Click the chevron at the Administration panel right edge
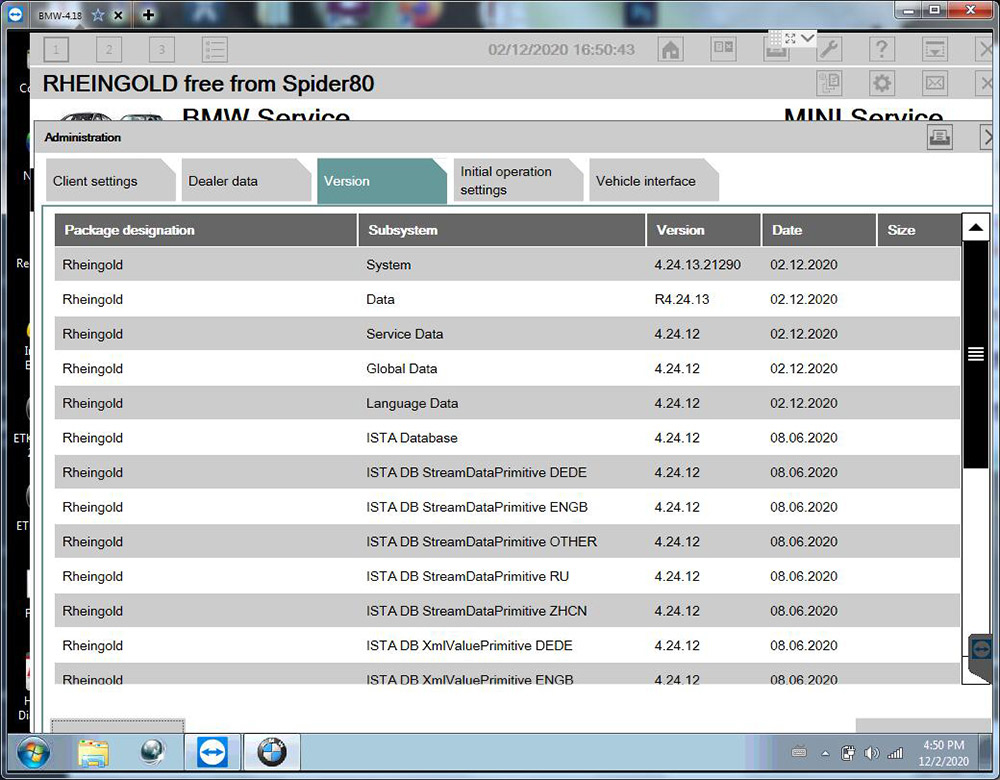 pyautogui.click(x=988, y=137)
